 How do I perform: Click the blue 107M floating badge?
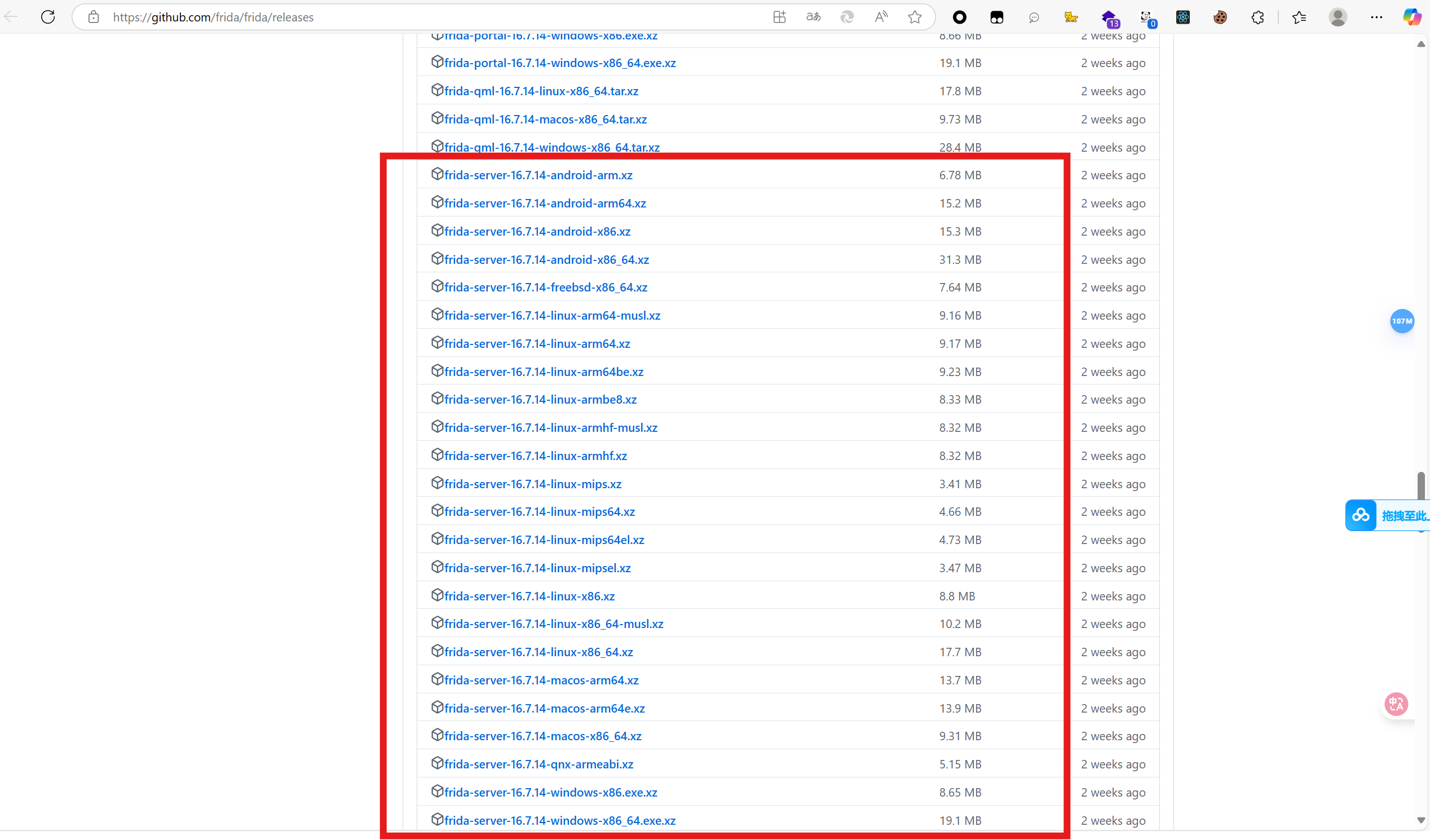pos(1402,321)
